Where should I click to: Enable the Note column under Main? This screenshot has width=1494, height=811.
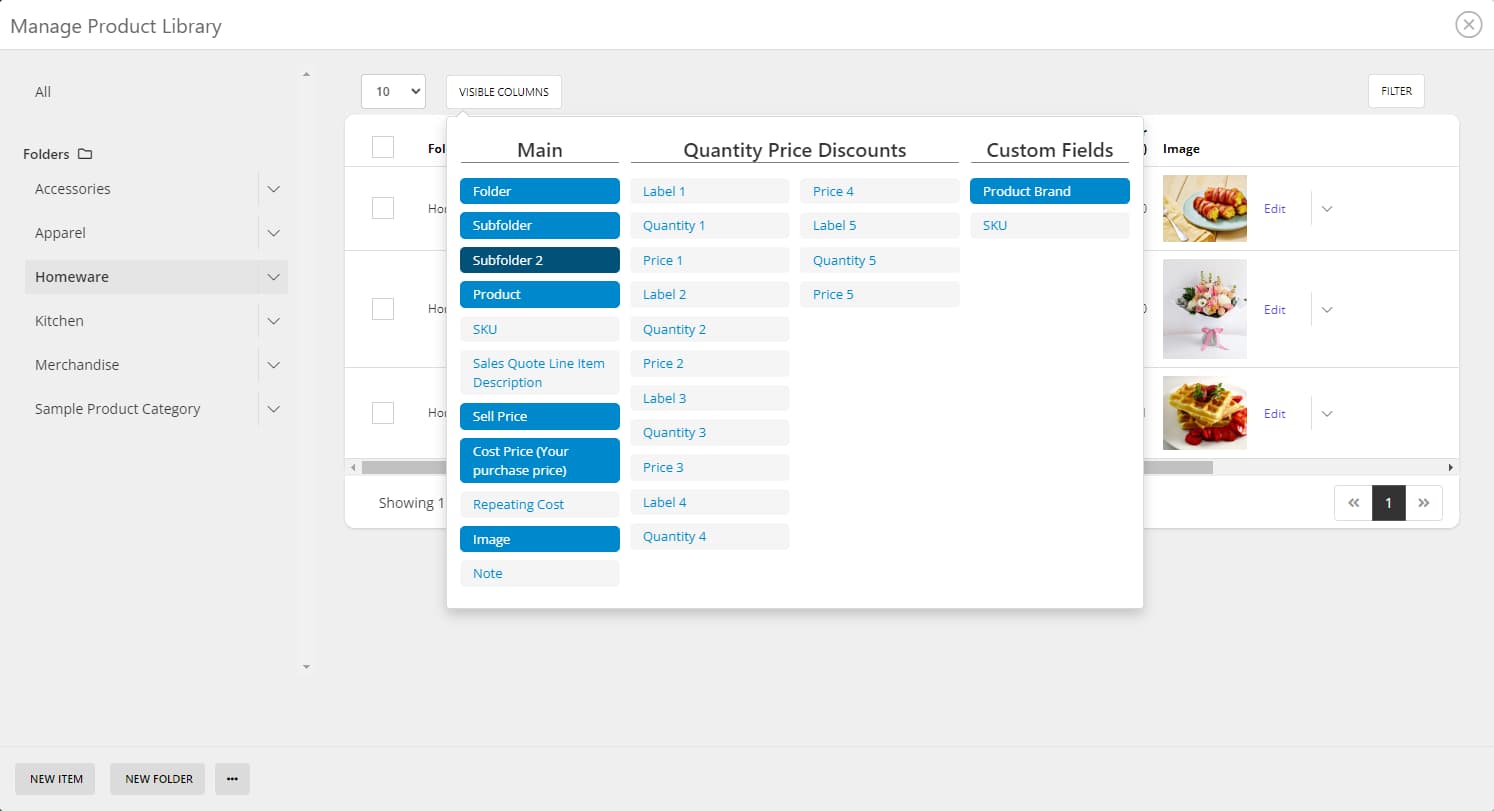(x=539, y=573)
